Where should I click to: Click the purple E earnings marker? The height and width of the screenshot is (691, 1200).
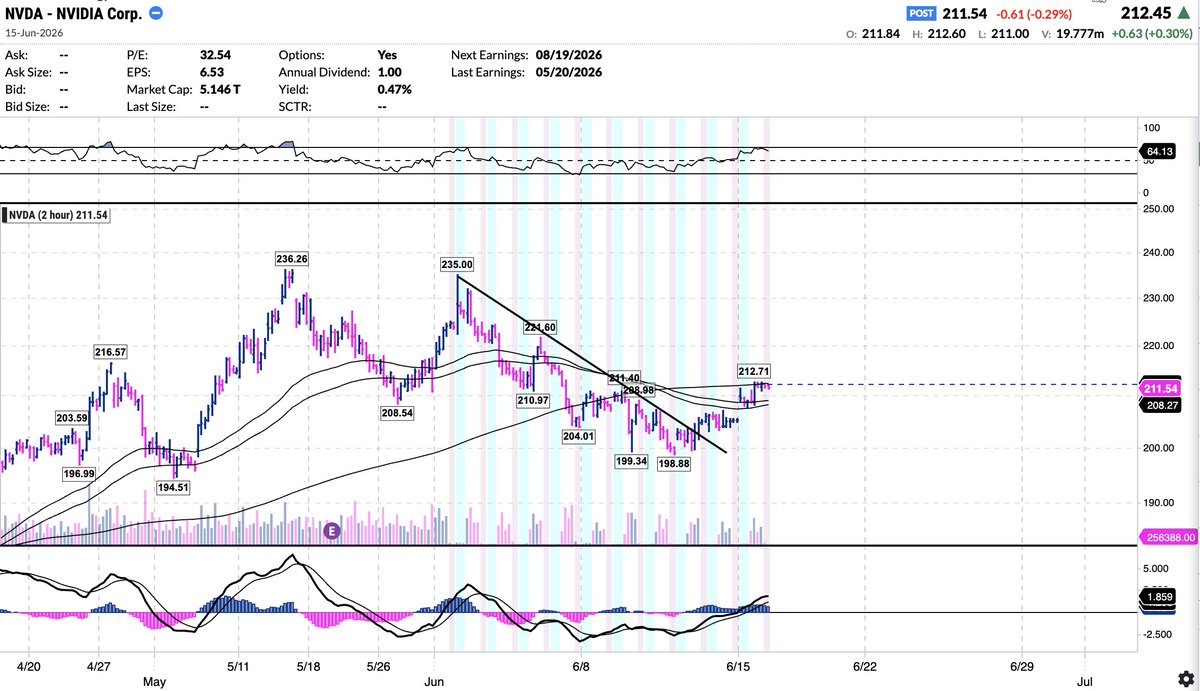click(332, 532)
